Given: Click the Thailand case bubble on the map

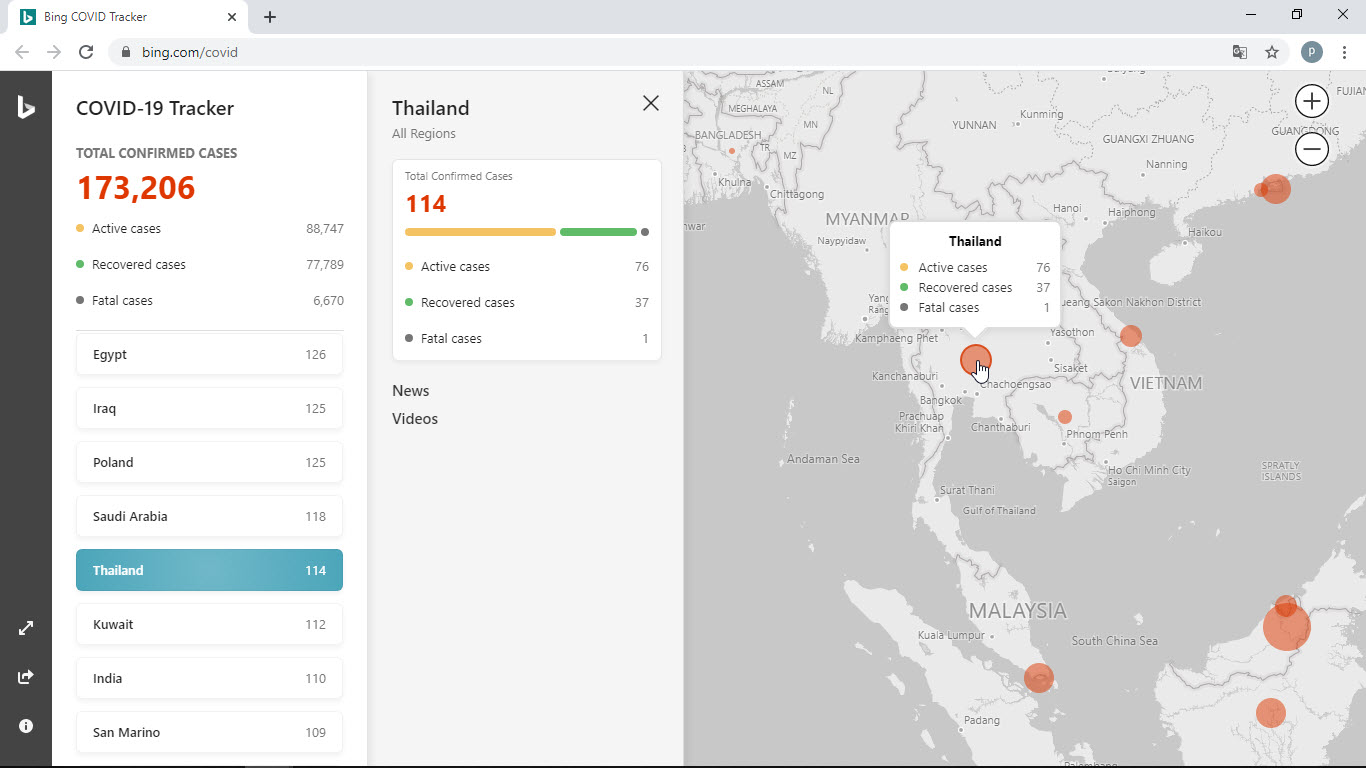Looking at the screenshot, I should point(975,360).
